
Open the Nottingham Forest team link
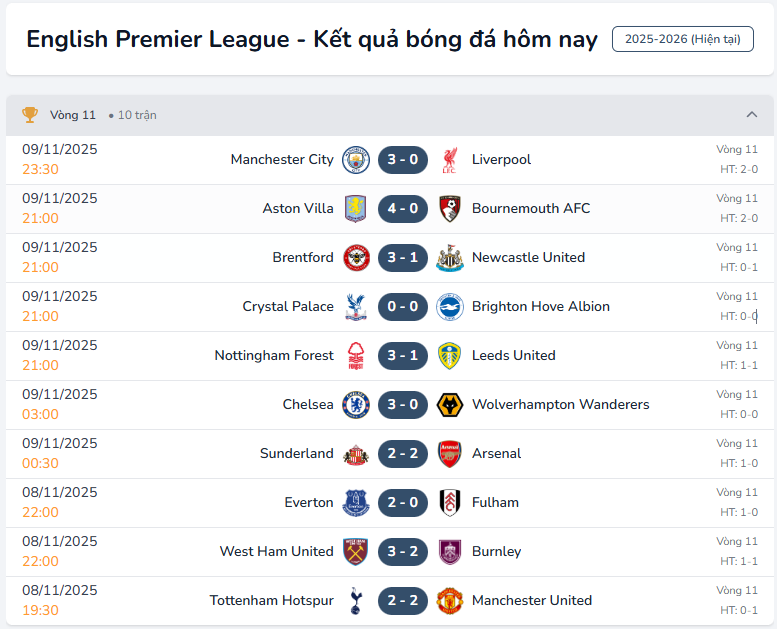(274, 356)
